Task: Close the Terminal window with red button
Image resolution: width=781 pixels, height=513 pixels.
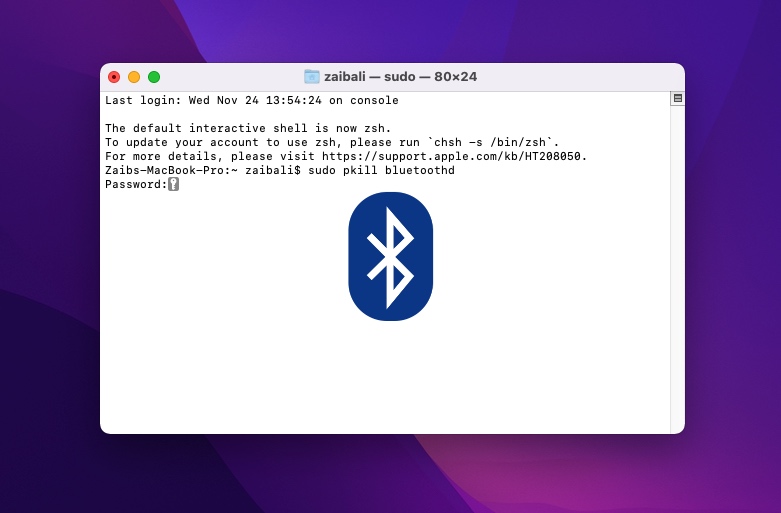Action: [114, 77]
